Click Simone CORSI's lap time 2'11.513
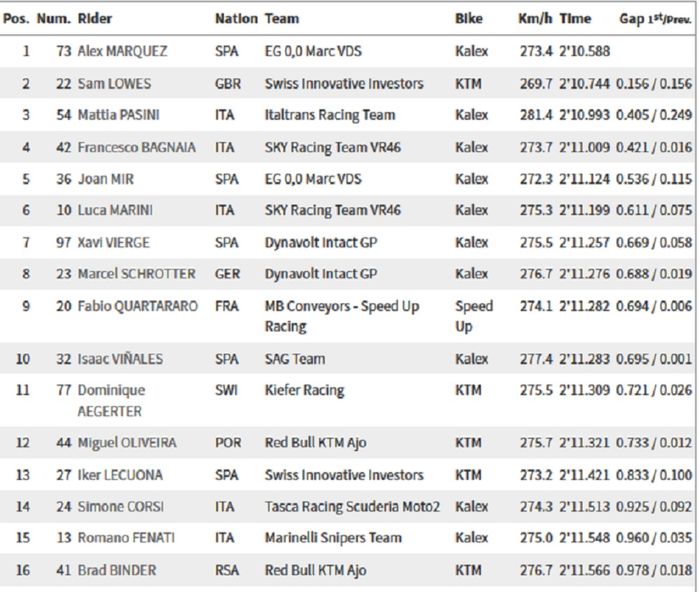 coord(584,506)
